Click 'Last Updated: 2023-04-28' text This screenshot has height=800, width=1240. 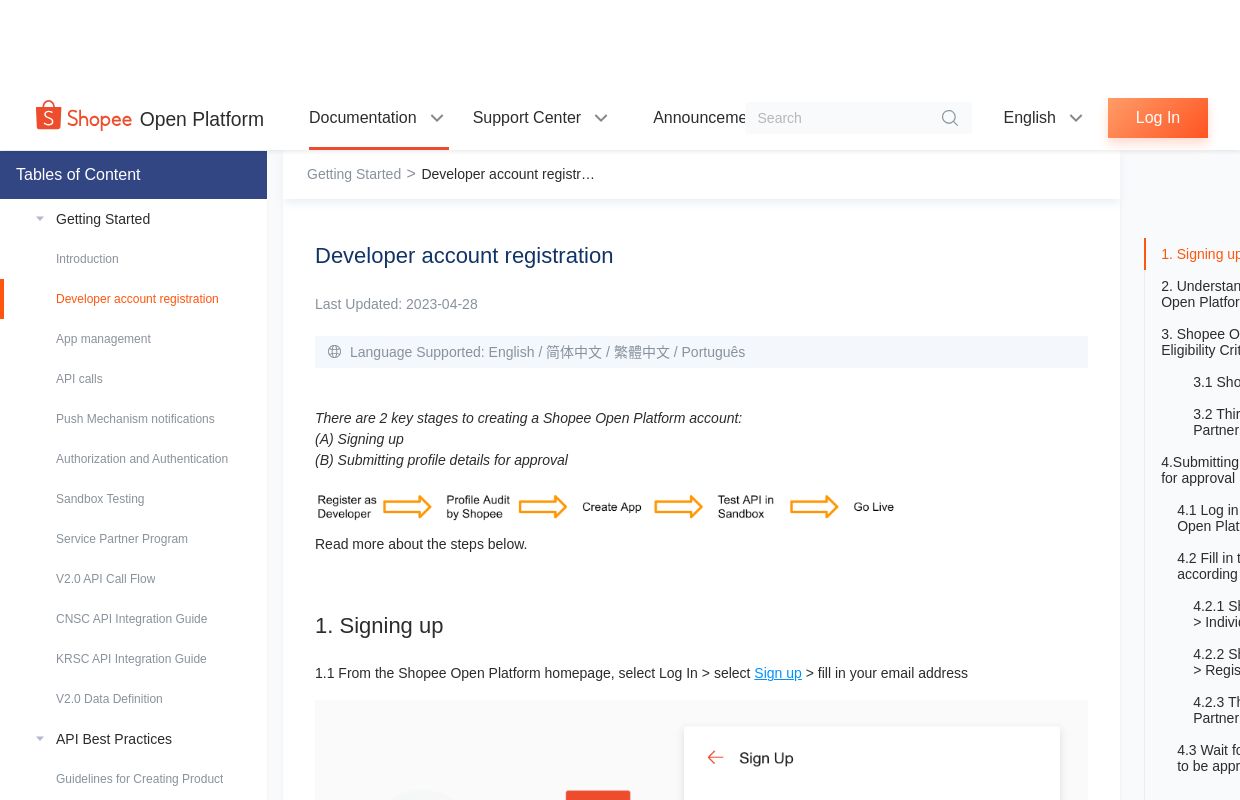[396, 304]
